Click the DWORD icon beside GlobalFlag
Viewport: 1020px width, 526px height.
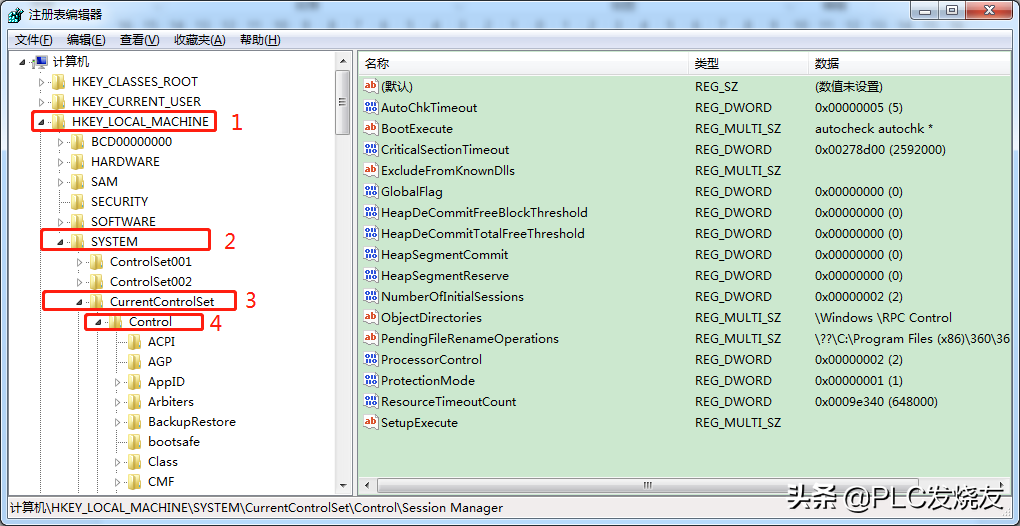371,191
